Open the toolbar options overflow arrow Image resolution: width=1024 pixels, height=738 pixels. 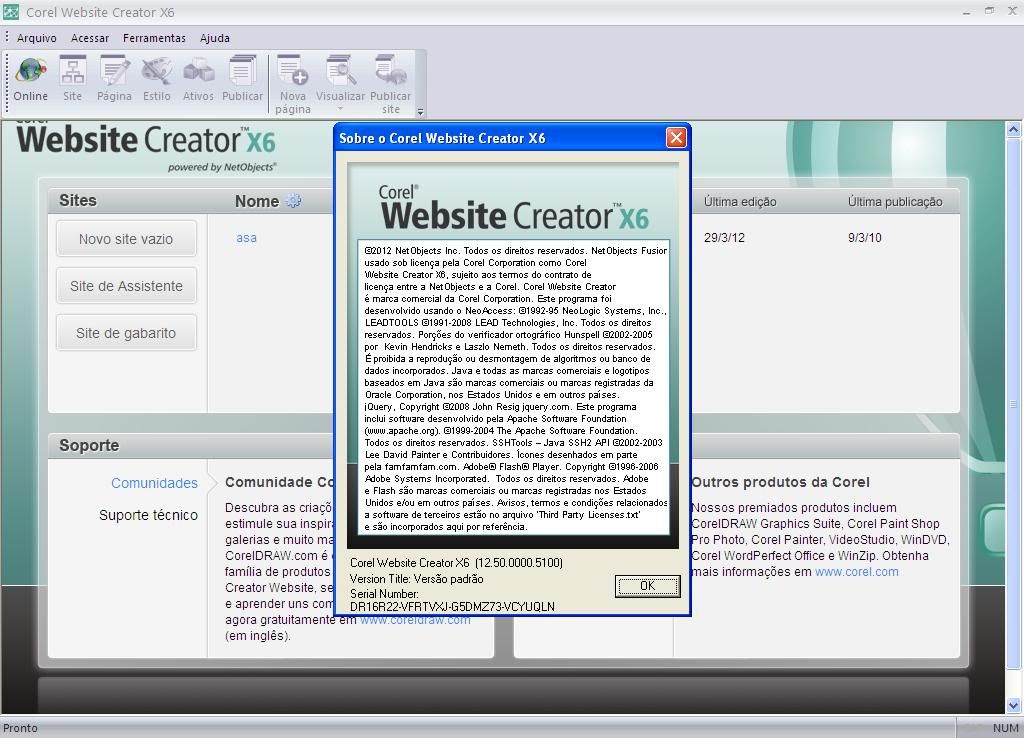[421, 112]
